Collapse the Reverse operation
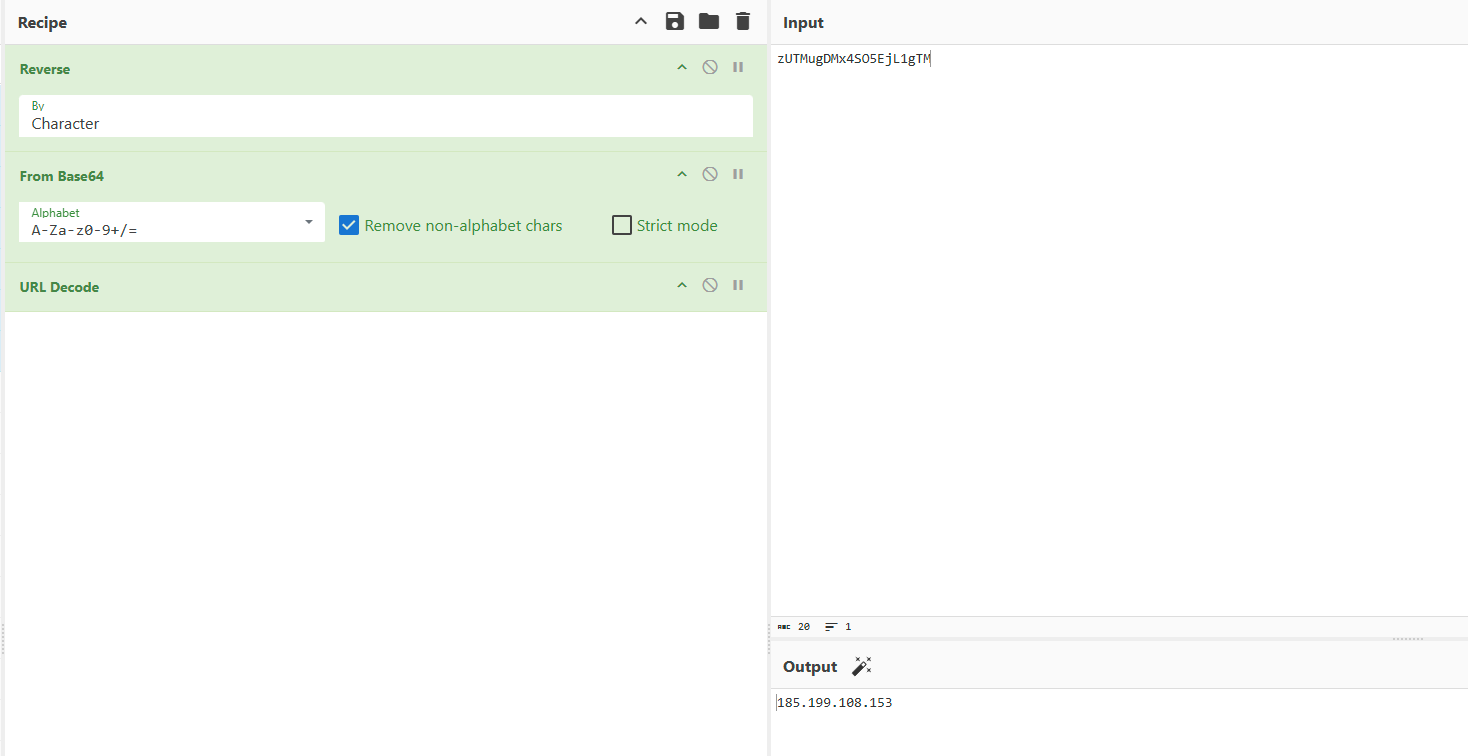 682,67
